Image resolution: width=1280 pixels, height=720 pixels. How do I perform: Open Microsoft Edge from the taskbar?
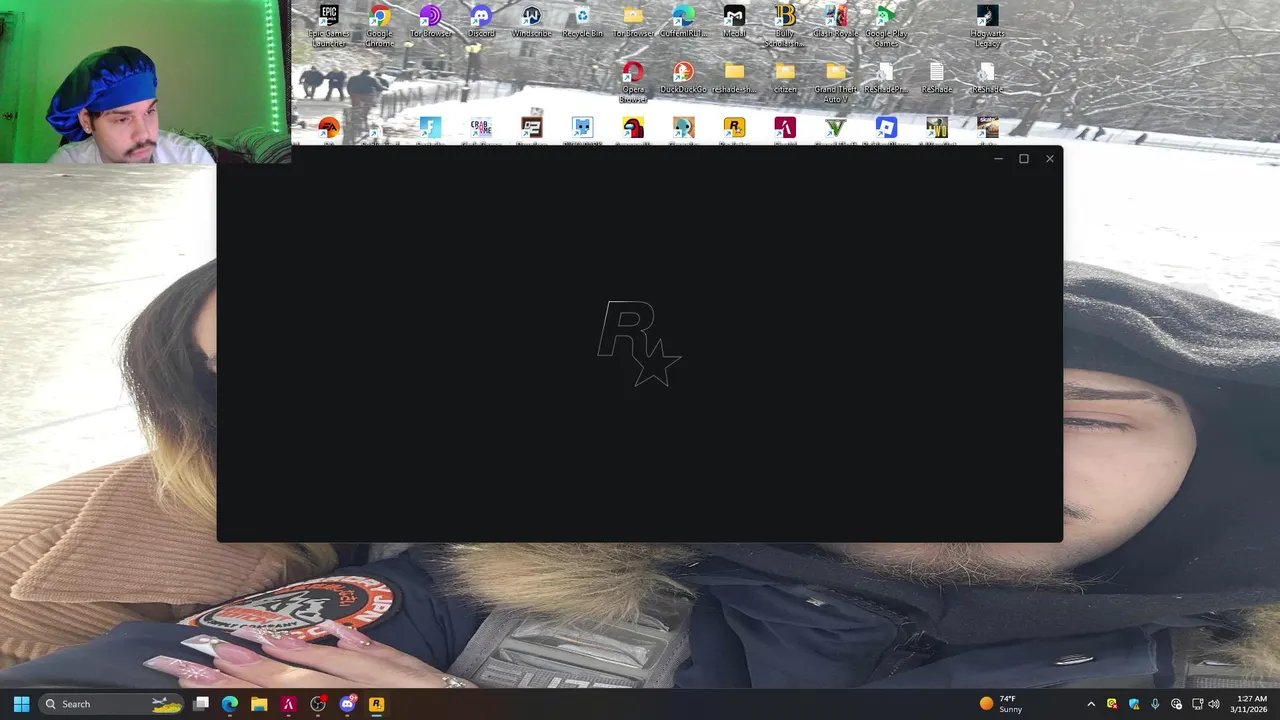230,704
